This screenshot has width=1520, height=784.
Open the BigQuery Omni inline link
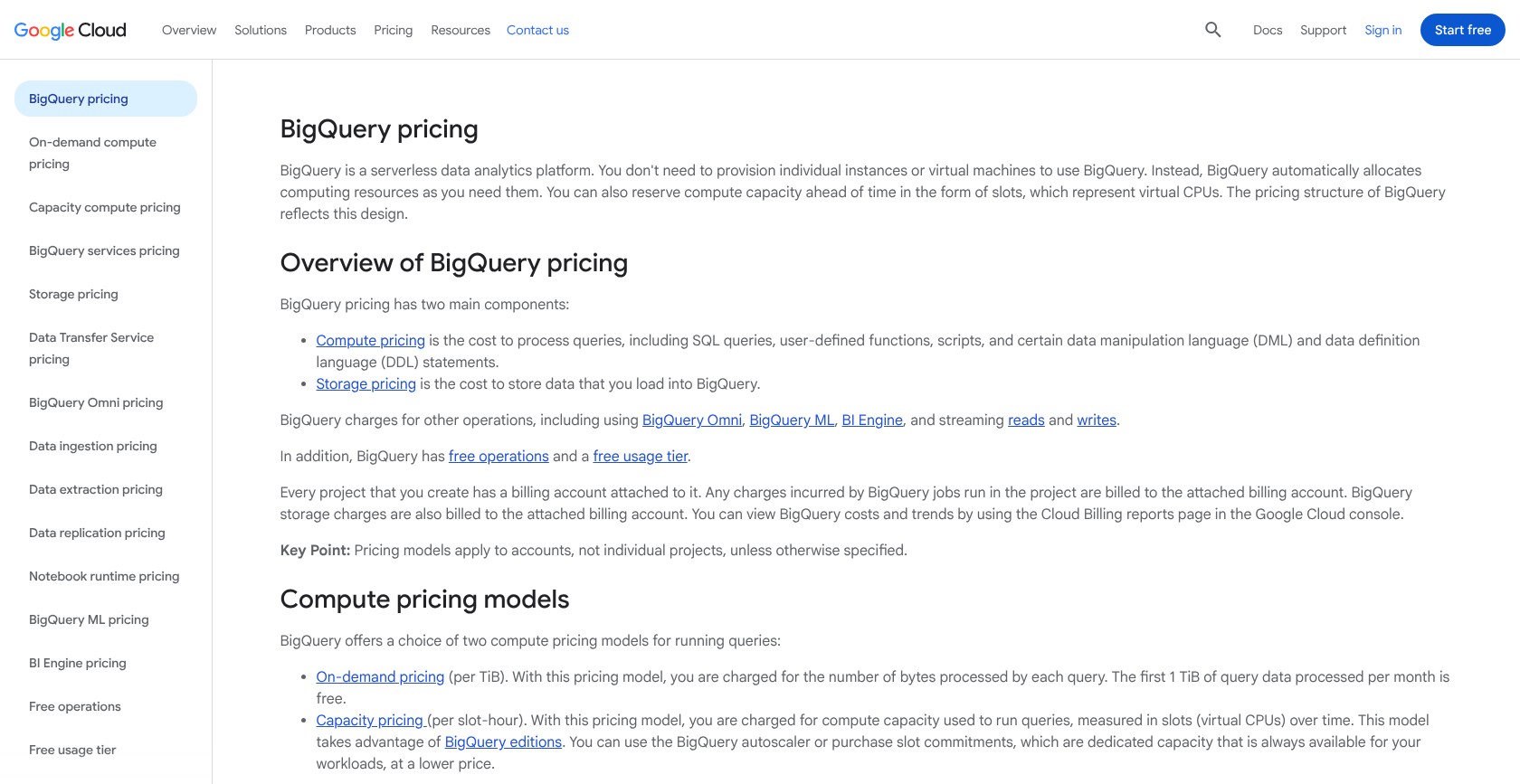(x=692, y=420)
